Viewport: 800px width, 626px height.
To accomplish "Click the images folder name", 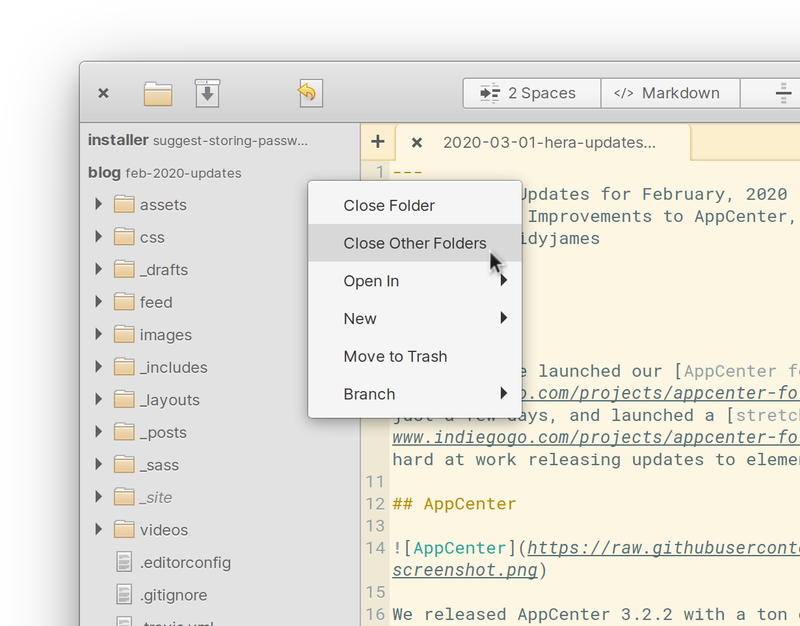I will coord(166,335).
